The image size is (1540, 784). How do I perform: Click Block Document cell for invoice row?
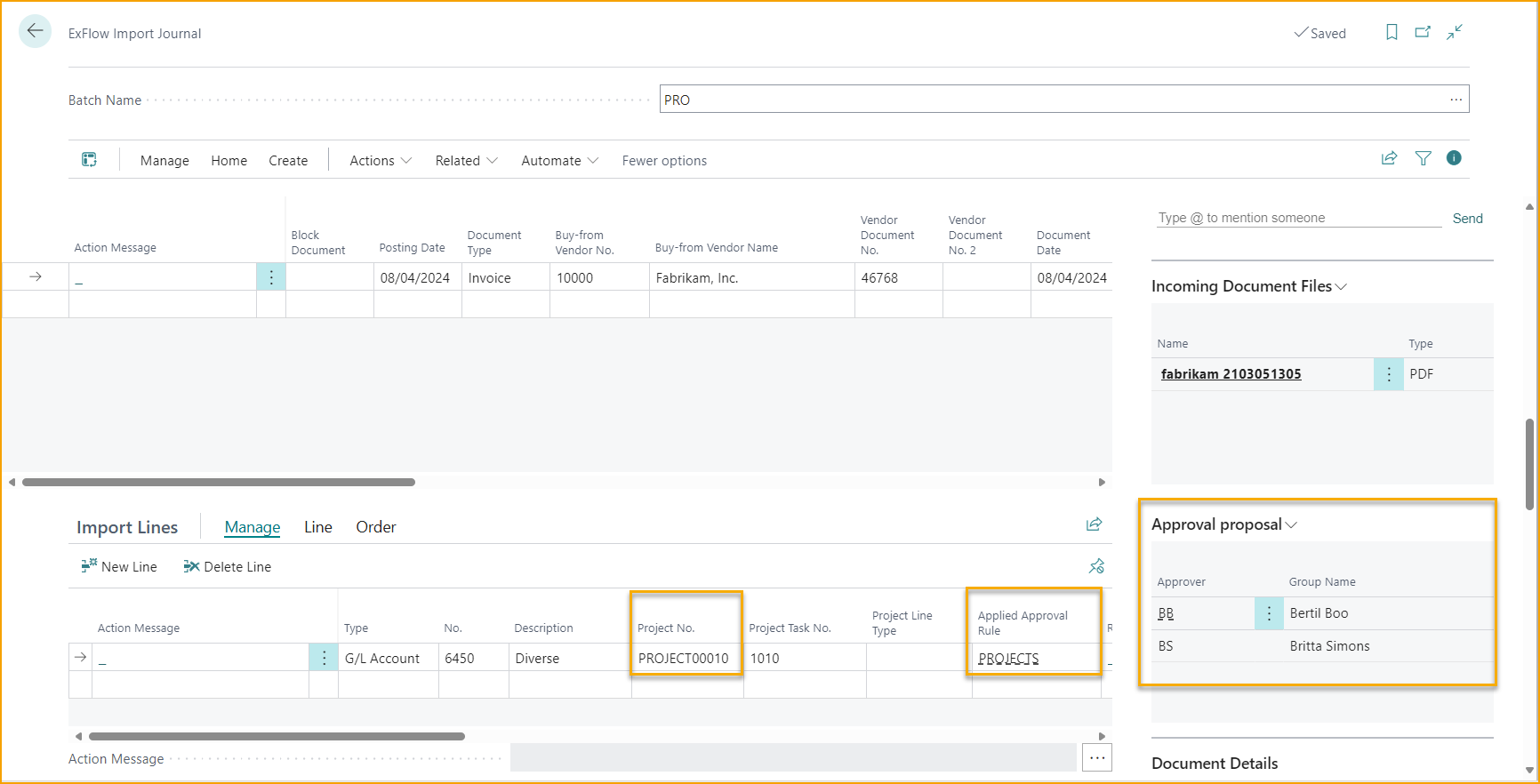point(329,277)
